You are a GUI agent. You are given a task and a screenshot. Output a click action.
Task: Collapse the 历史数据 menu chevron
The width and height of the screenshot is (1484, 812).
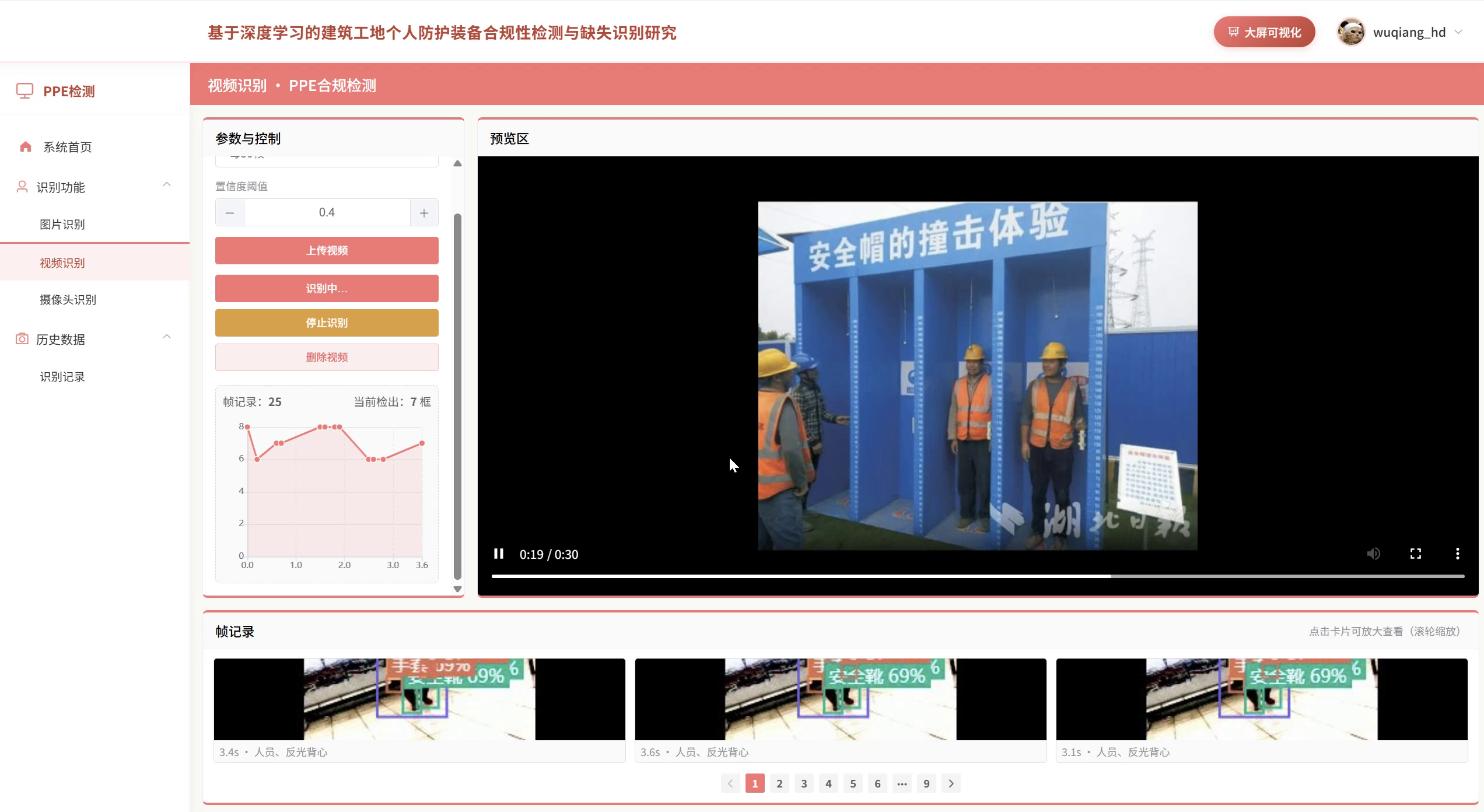[x=167, y=337]
